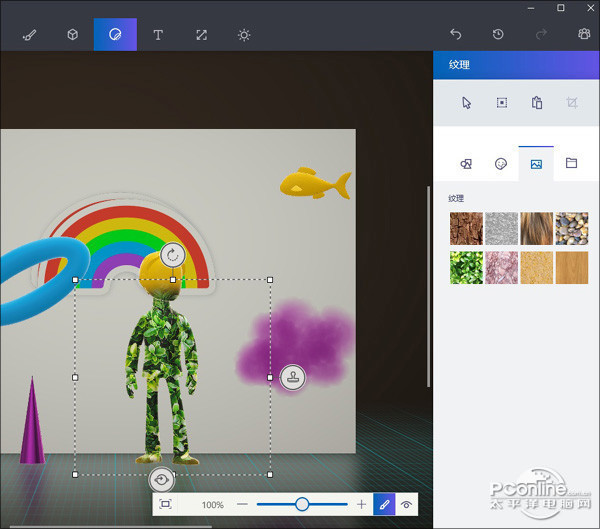This screenshot has height=529, width=600.
Task: Choose the arrow Select tool in side panel
Action: tap(466, 103)
